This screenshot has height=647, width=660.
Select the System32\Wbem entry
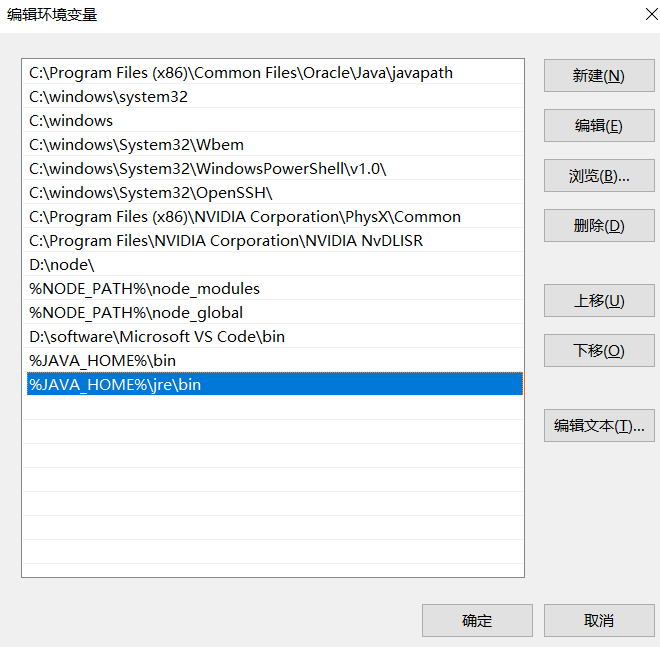(273, 145)
